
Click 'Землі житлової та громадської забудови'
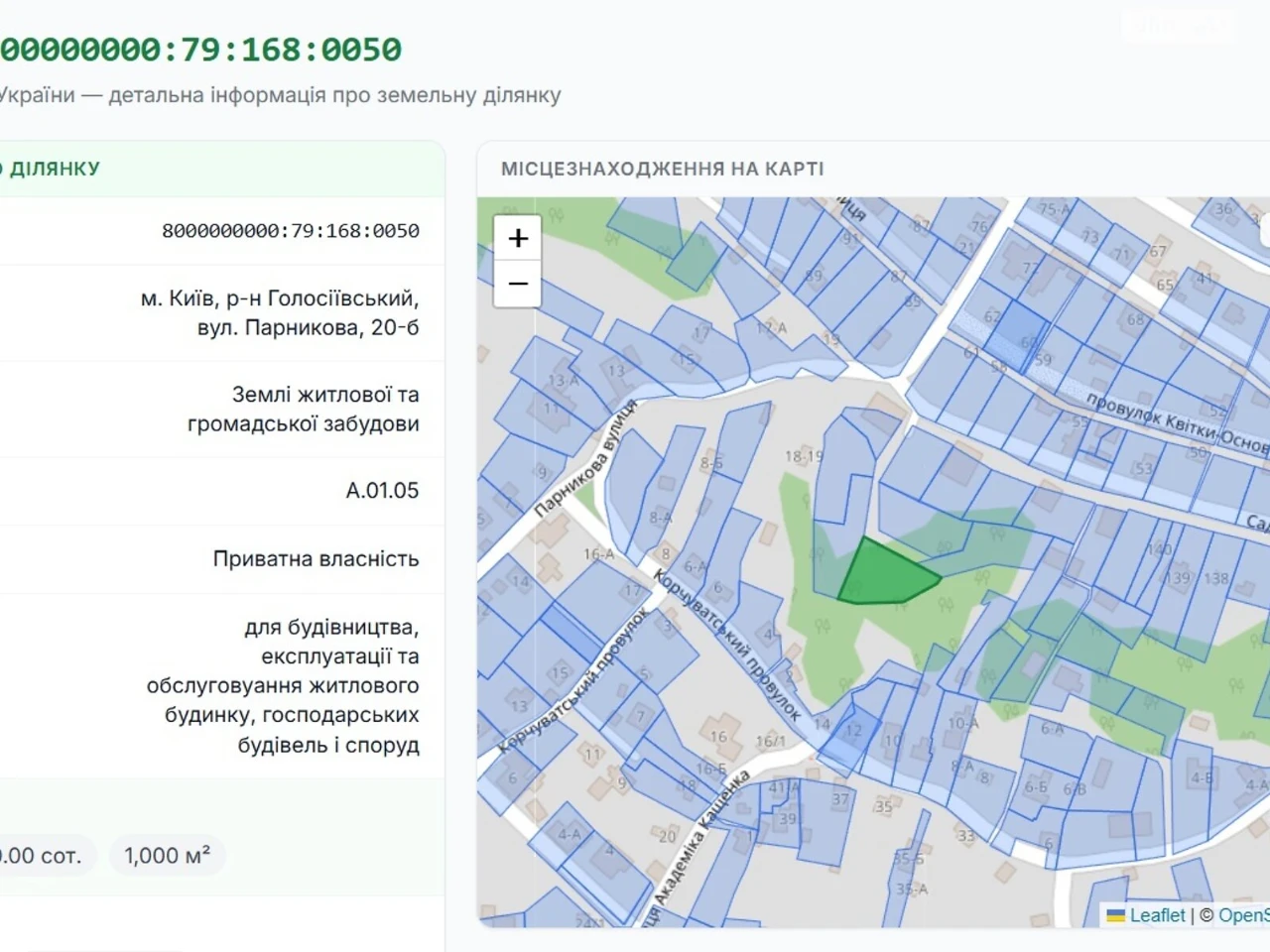click(x=304, y=409)
